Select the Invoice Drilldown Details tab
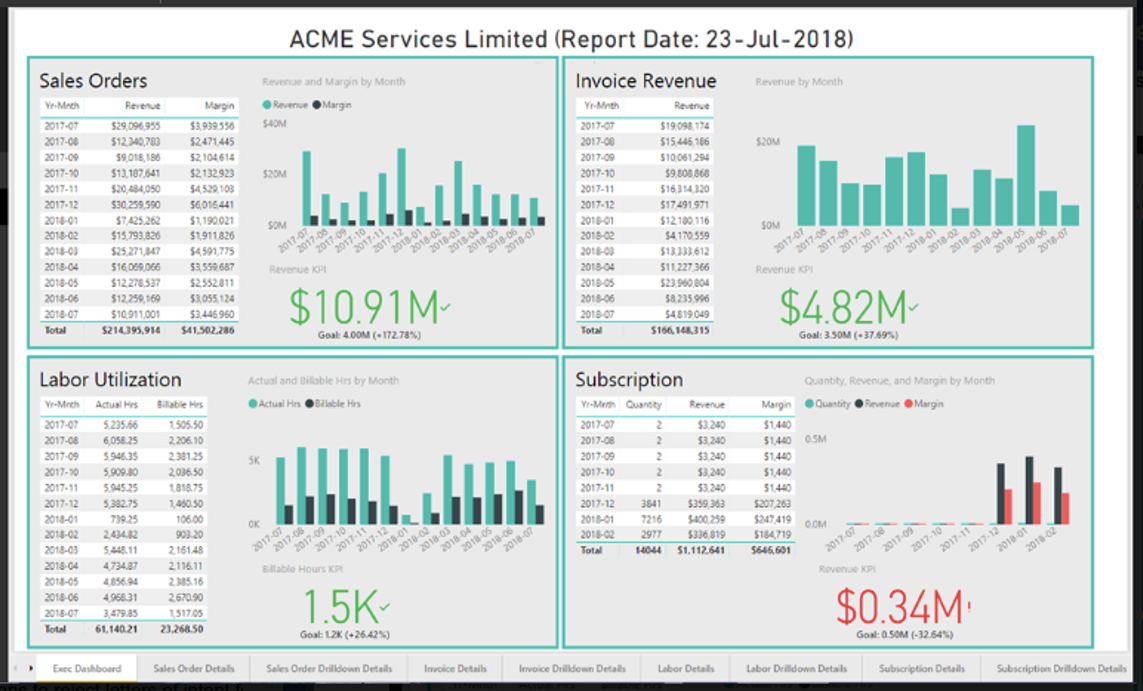The height and width of the screenshot is (691, 1143). [x=572, y=668]
